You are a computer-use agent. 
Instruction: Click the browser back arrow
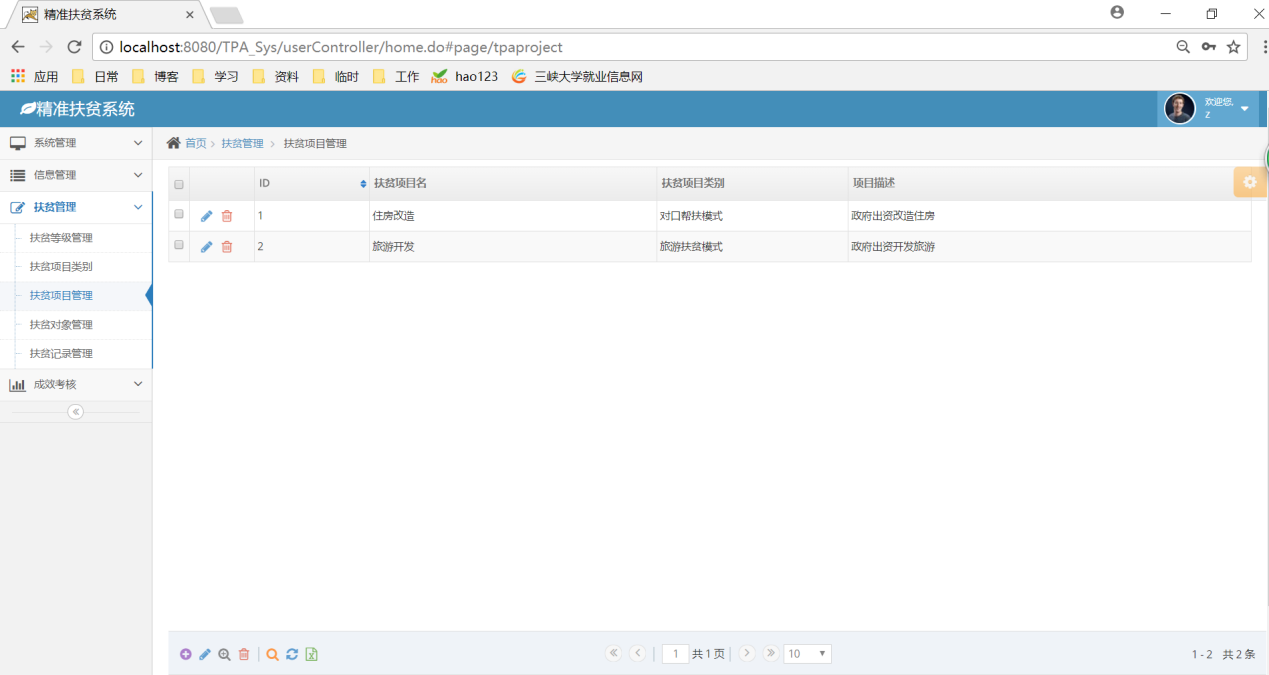pos(18,47)
